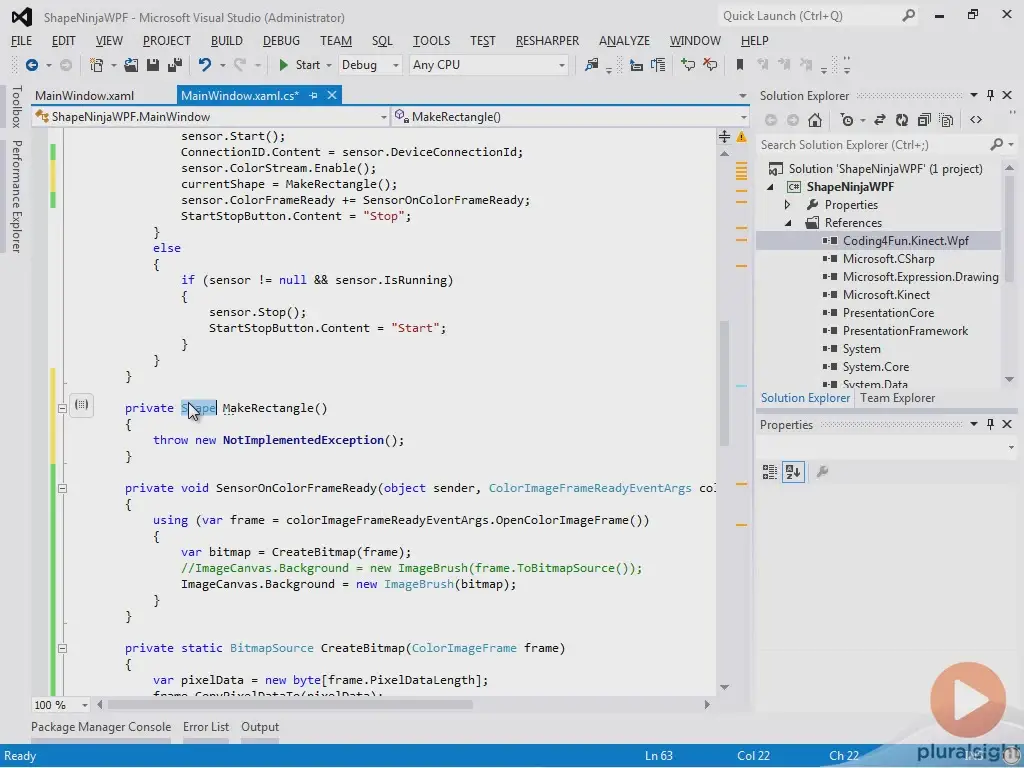Collapse the MakeRectangle method outline
This screenshot has height=768, width=1024.
[62, 408]
